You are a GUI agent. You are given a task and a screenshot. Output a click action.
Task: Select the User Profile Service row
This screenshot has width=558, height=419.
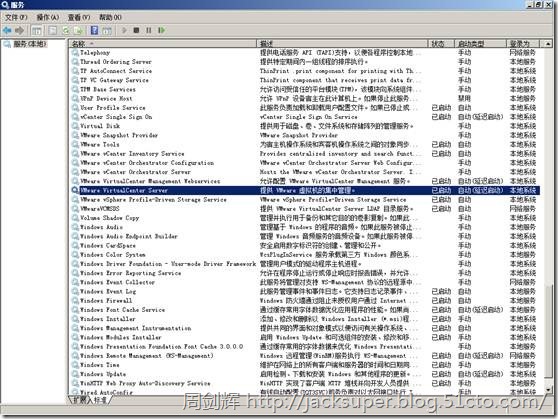(x=112, y=108)
